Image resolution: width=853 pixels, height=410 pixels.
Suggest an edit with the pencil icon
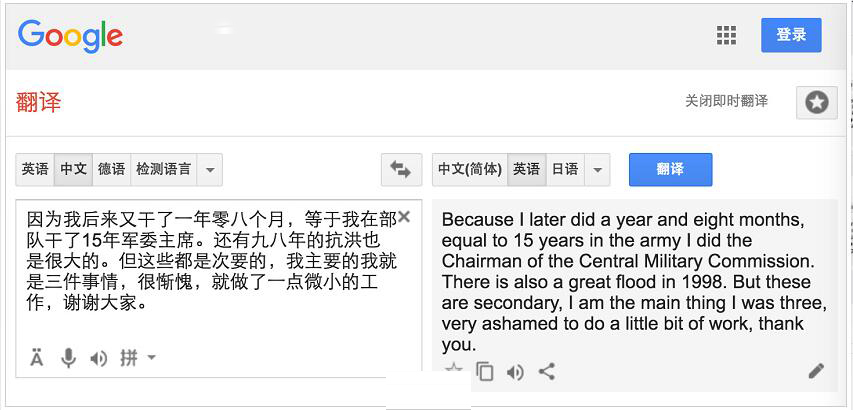816,371
